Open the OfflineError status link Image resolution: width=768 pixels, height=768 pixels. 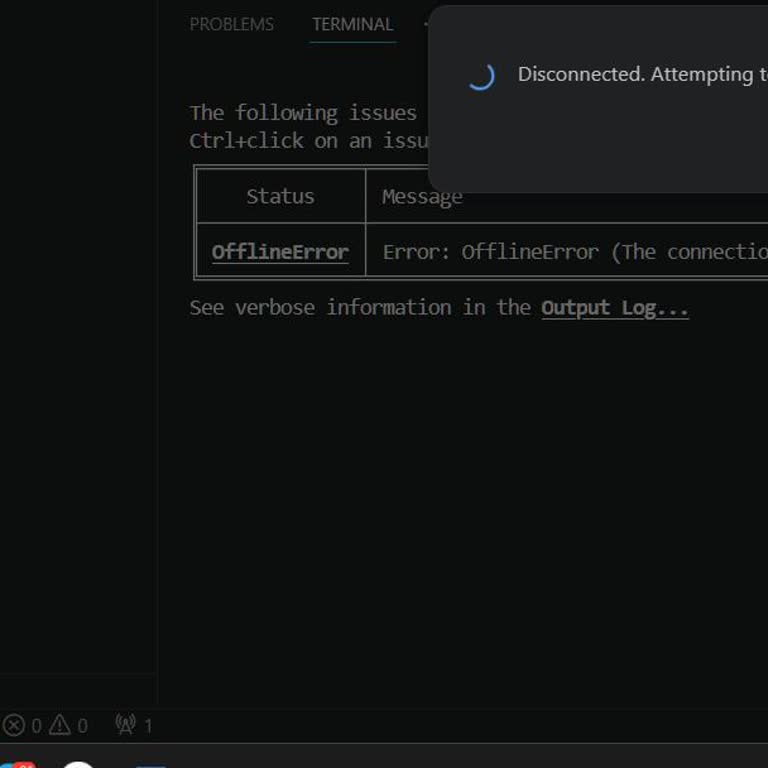point(280,252)
